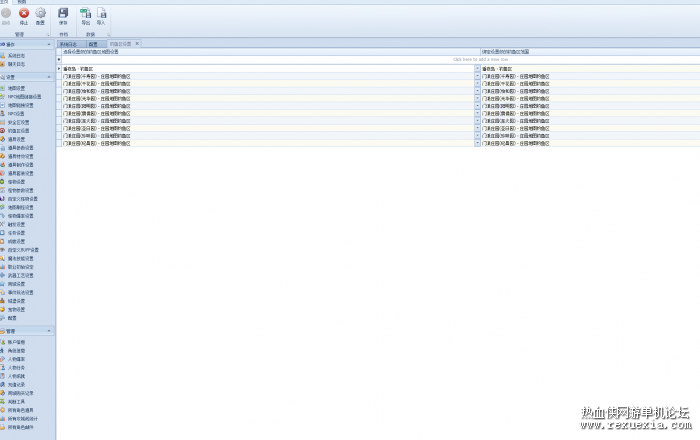The width and height of the screenshot is (700, 440).
Task: Switch to the 配置 document tab
Action: (96, 44)
